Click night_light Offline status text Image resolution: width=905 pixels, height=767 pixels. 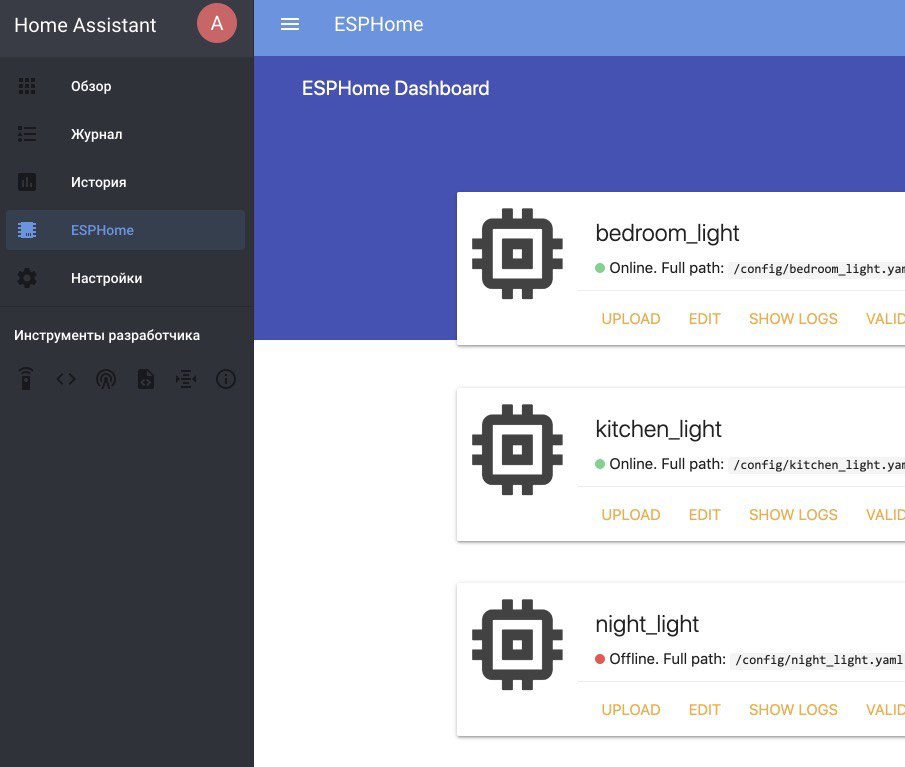(x=634, y=659)
